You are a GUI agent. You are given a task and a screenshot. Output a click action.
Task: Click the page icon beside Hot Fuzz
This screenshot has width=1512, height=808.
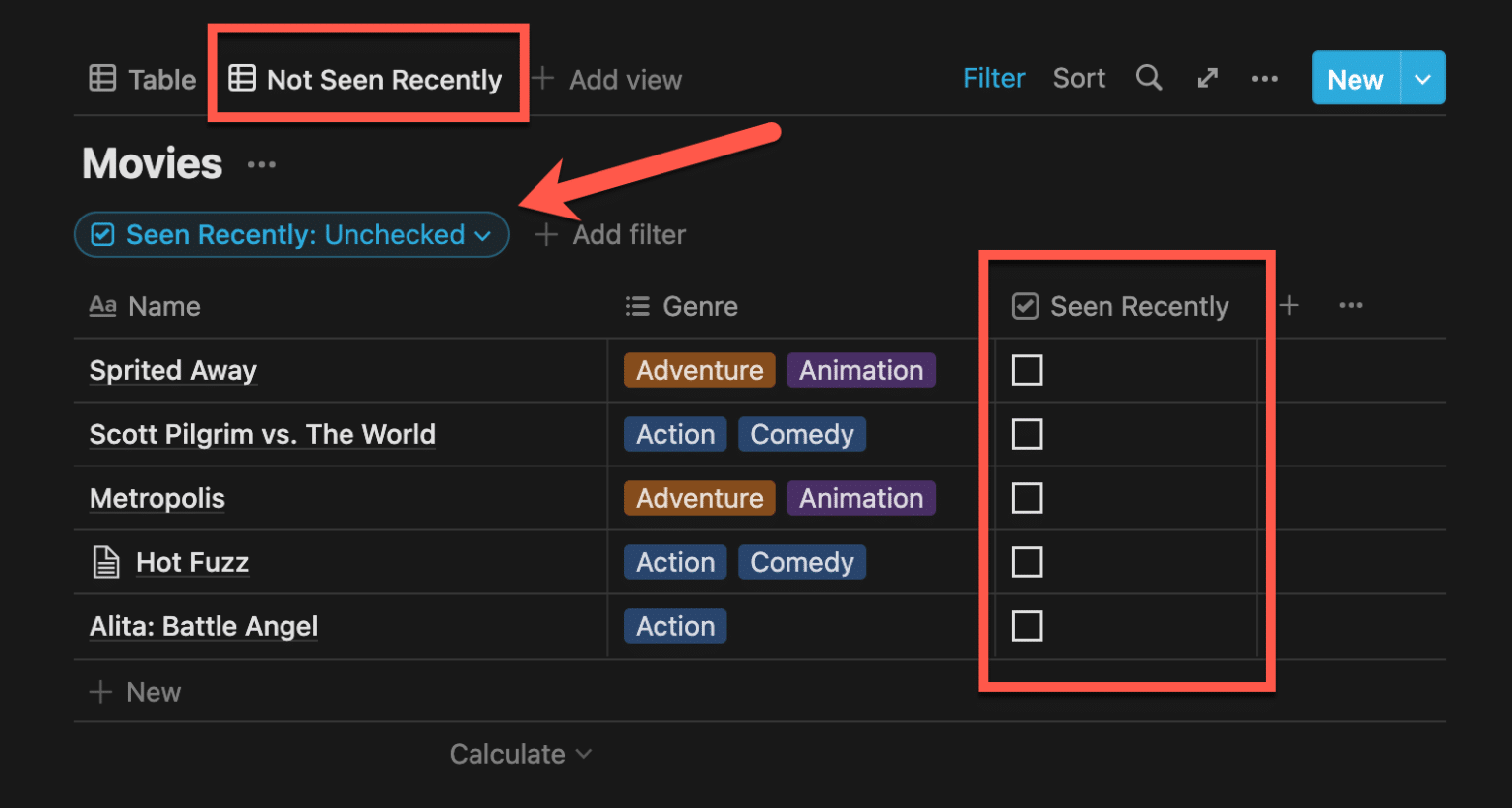pyautogui.click(x=105, y=562)
